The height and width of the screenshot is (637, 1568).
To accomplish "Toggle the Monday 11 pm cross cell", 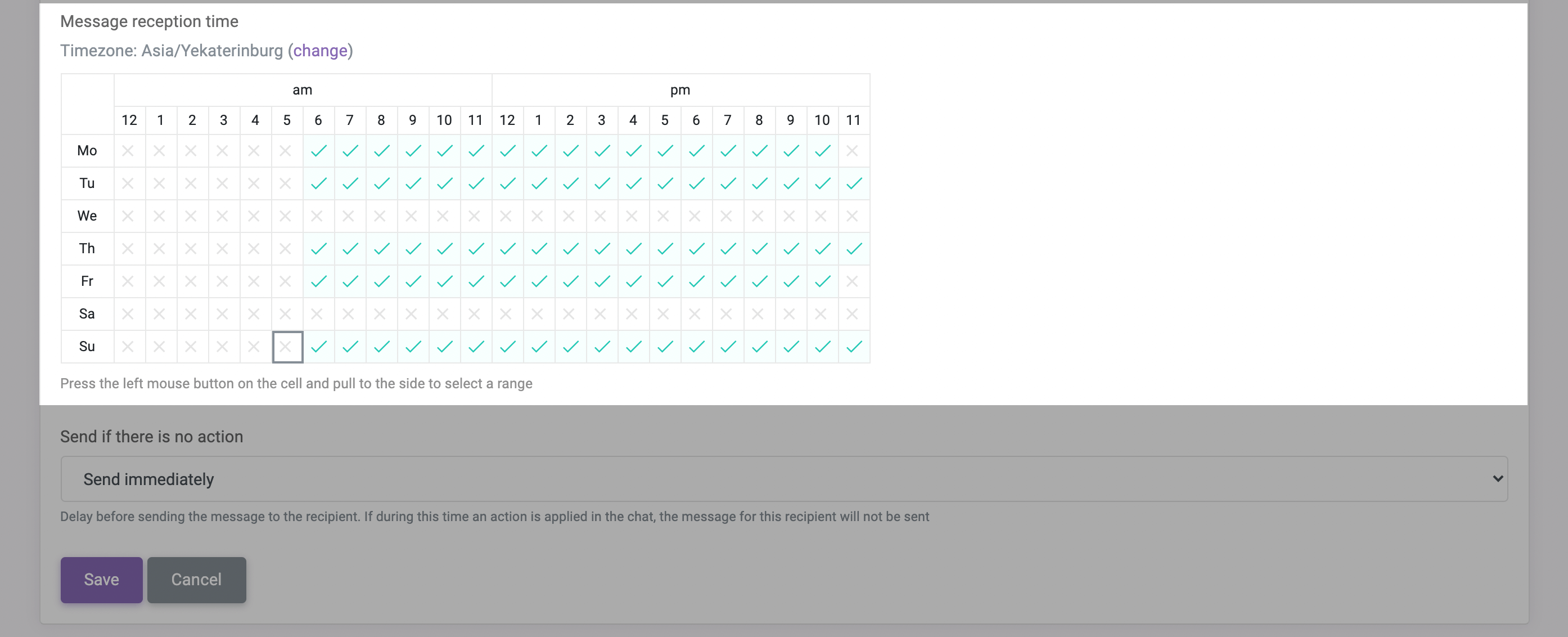I will [853, 150].
